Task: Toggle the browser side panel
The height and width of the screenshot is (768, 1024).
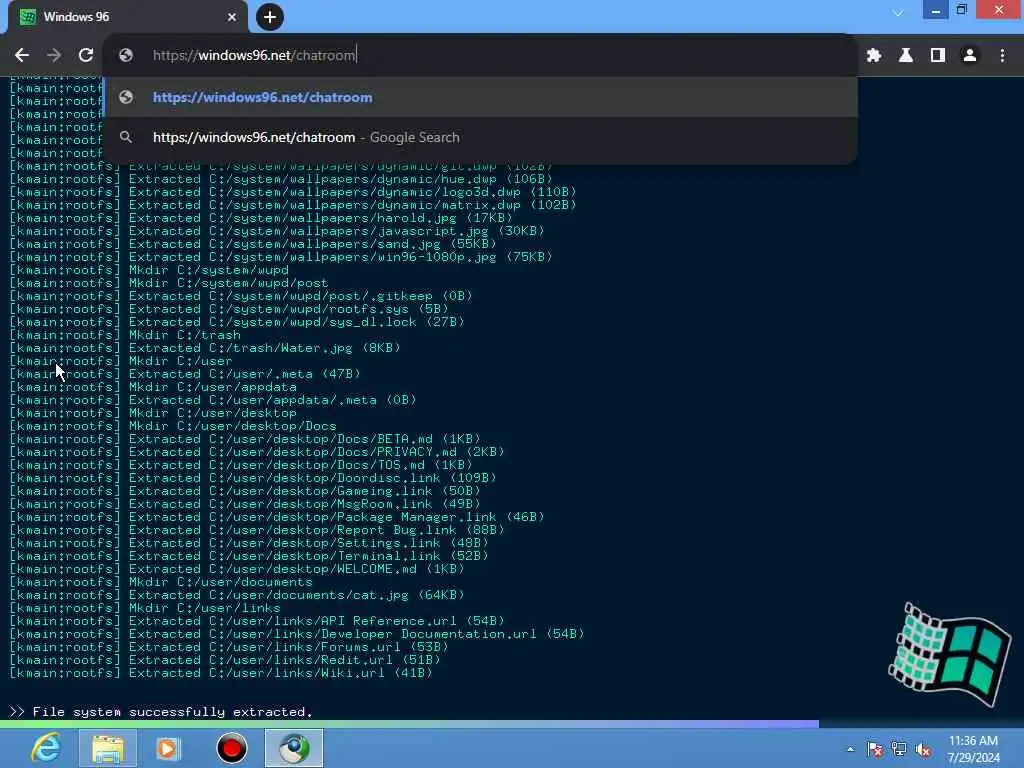Action: (x=938, y=56)
